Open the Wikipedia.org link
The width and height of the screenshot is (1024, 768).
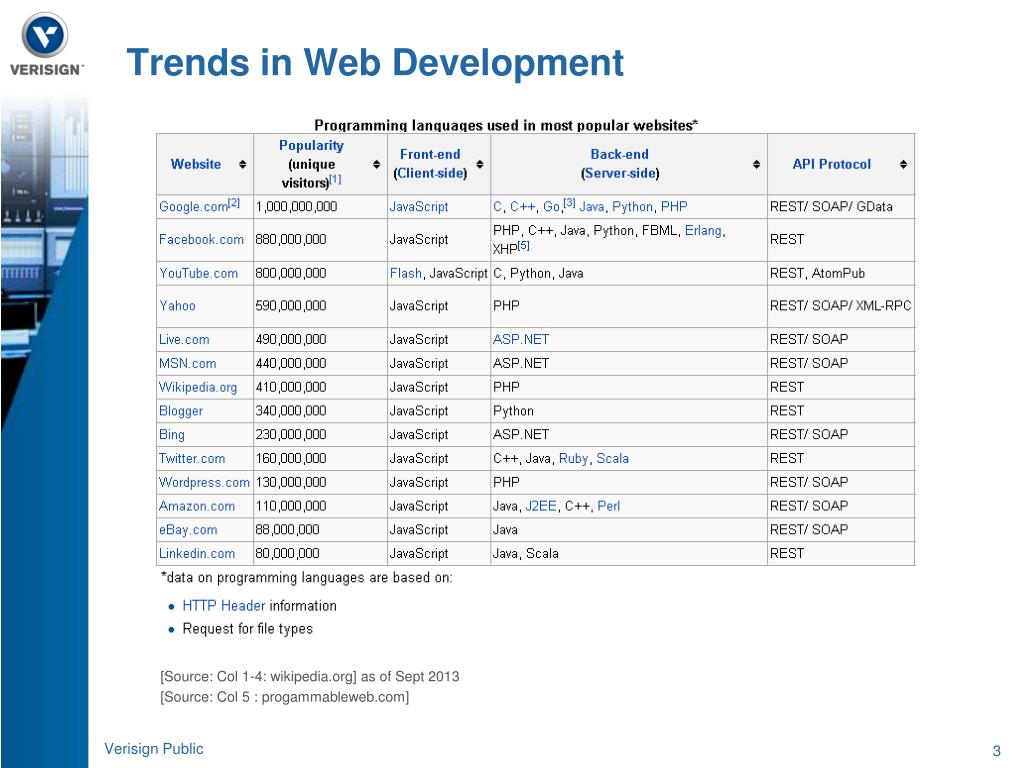coord(198,387)
